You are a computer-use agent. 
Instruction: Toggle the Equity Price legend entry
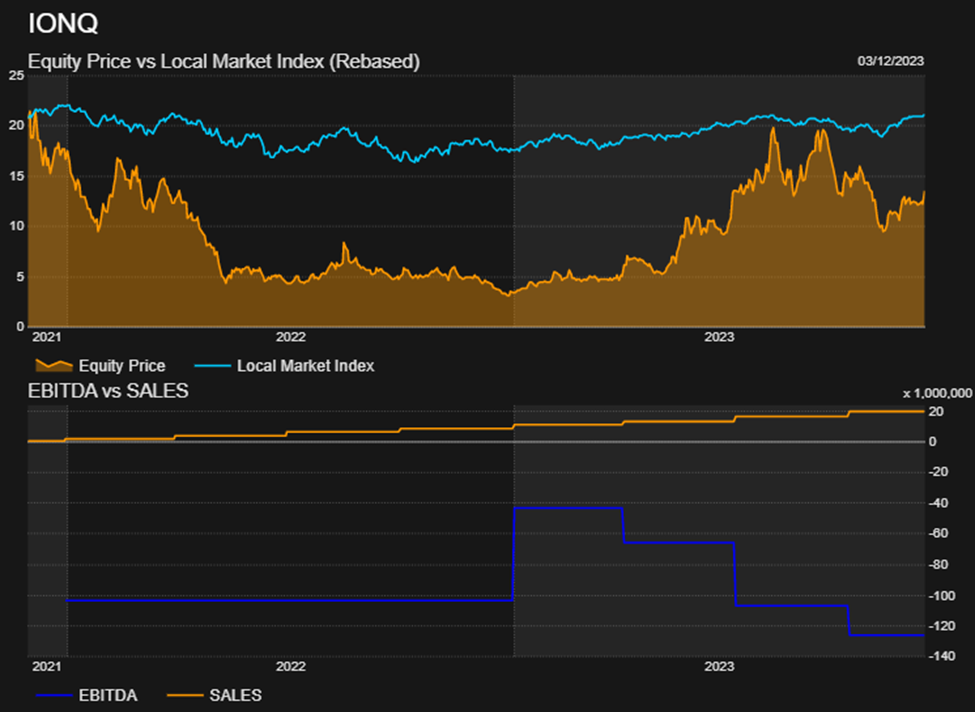point(101,366)
